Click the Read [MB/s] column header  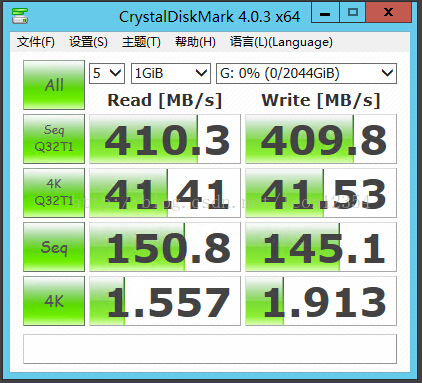[x=165, y=100]
